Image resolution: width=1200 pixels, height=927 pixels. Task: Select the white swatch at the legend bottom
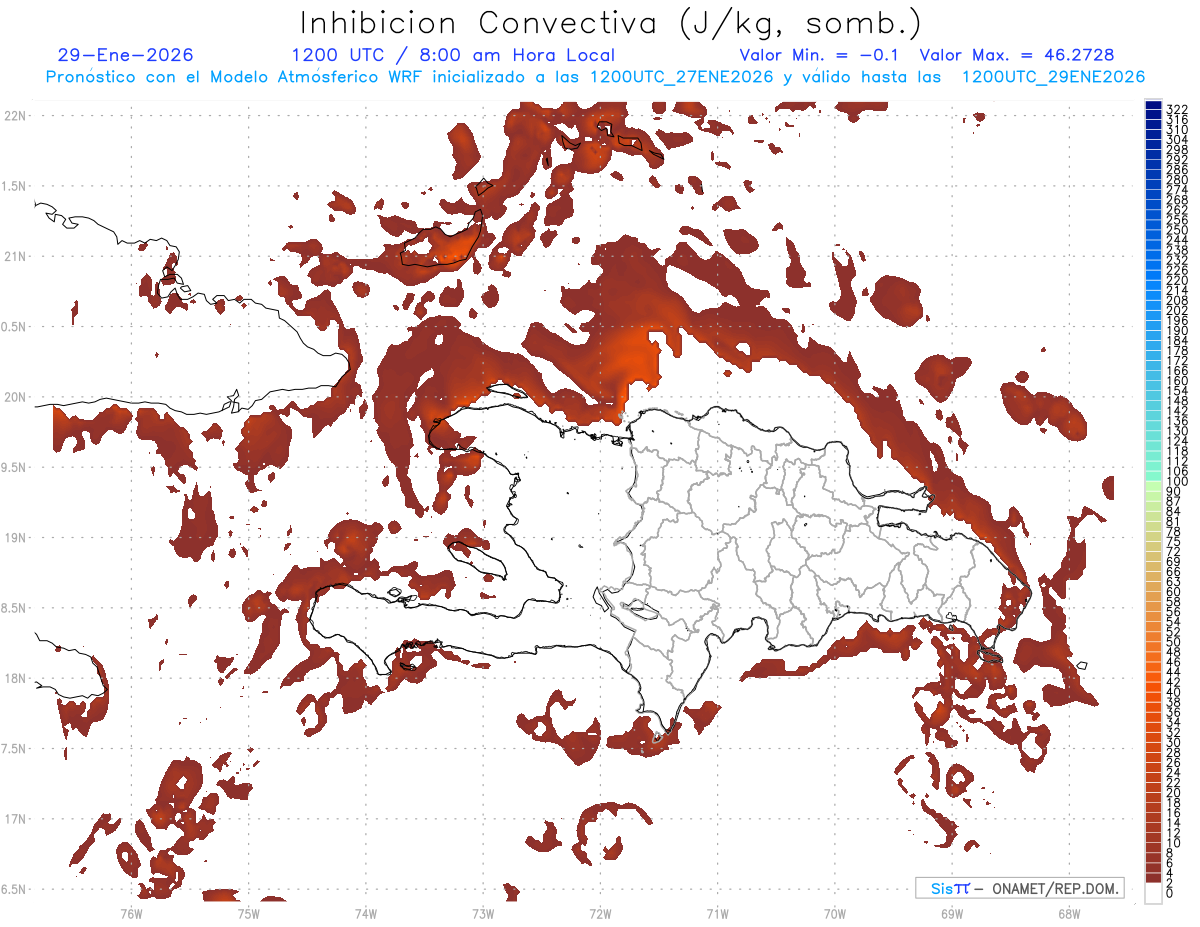coord(1153,893)
